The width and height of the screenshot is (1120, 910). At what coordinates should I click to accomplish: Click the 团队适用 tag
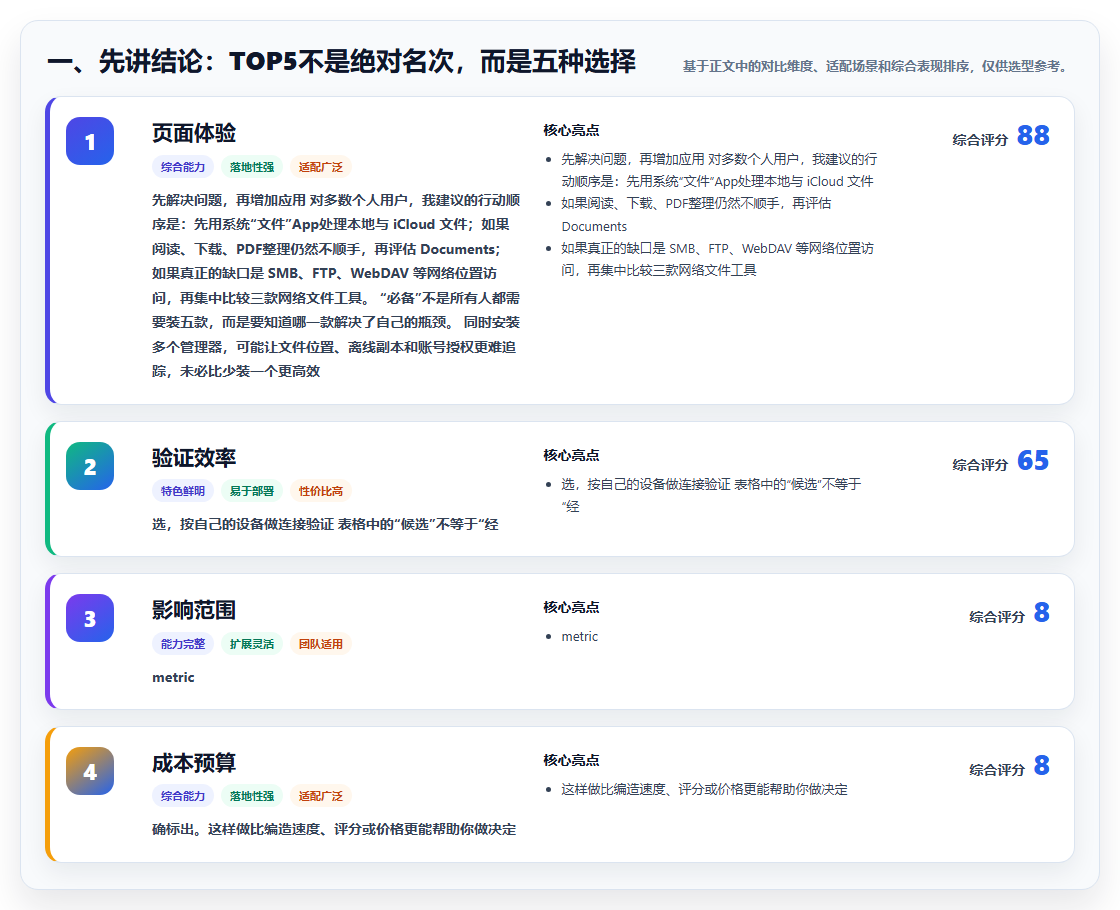pos(321,644)
